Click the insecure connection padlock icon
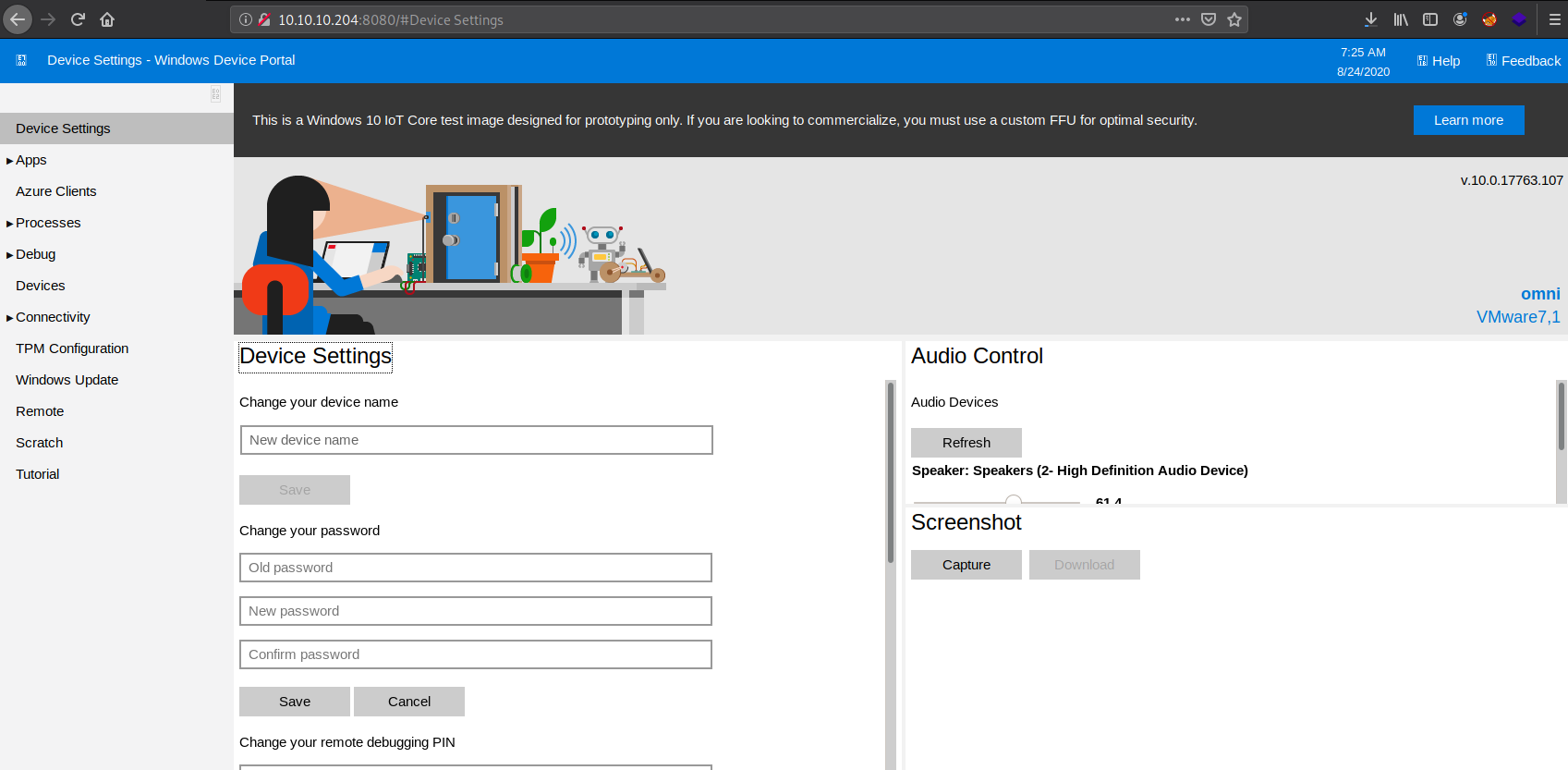The image size is (1568, 770). click(264, 19)
